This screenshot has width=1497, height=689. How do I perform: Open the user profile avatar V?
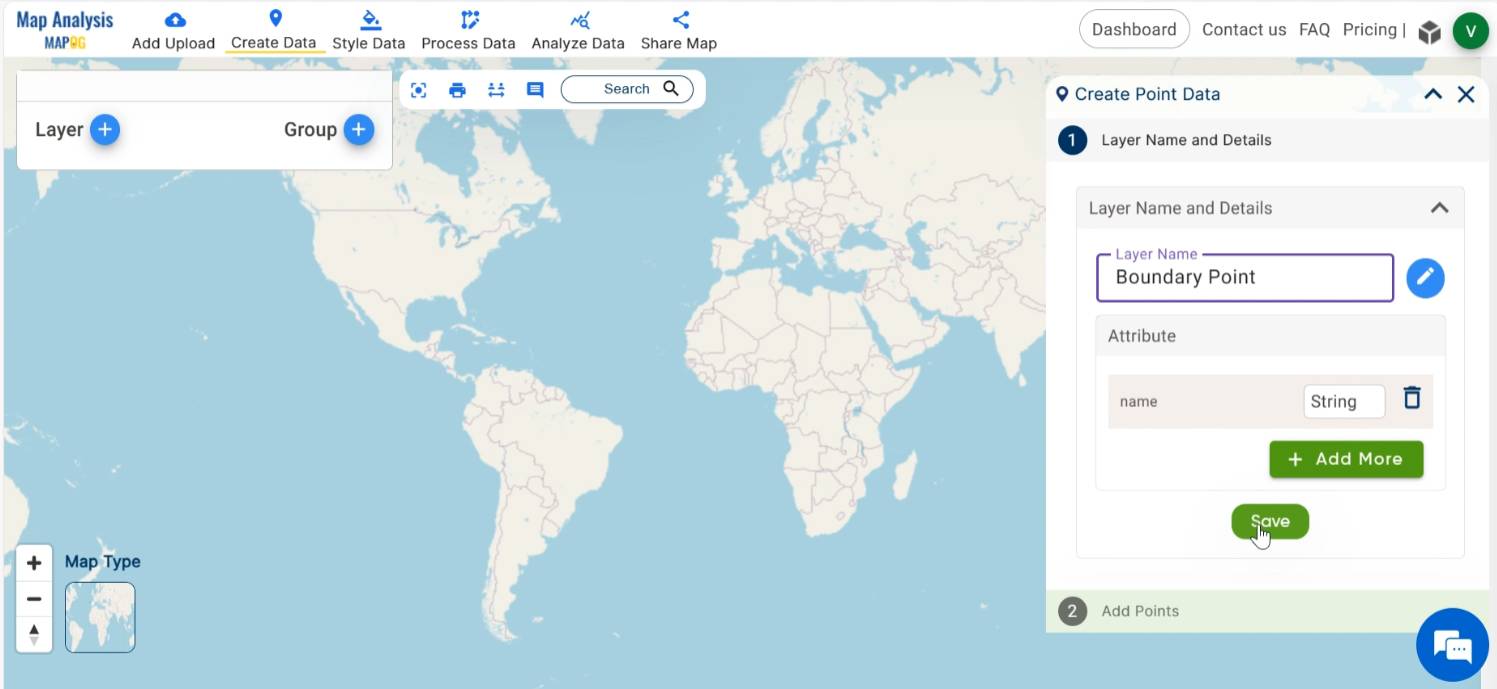pyautogui.click(x=1471, y=31)
